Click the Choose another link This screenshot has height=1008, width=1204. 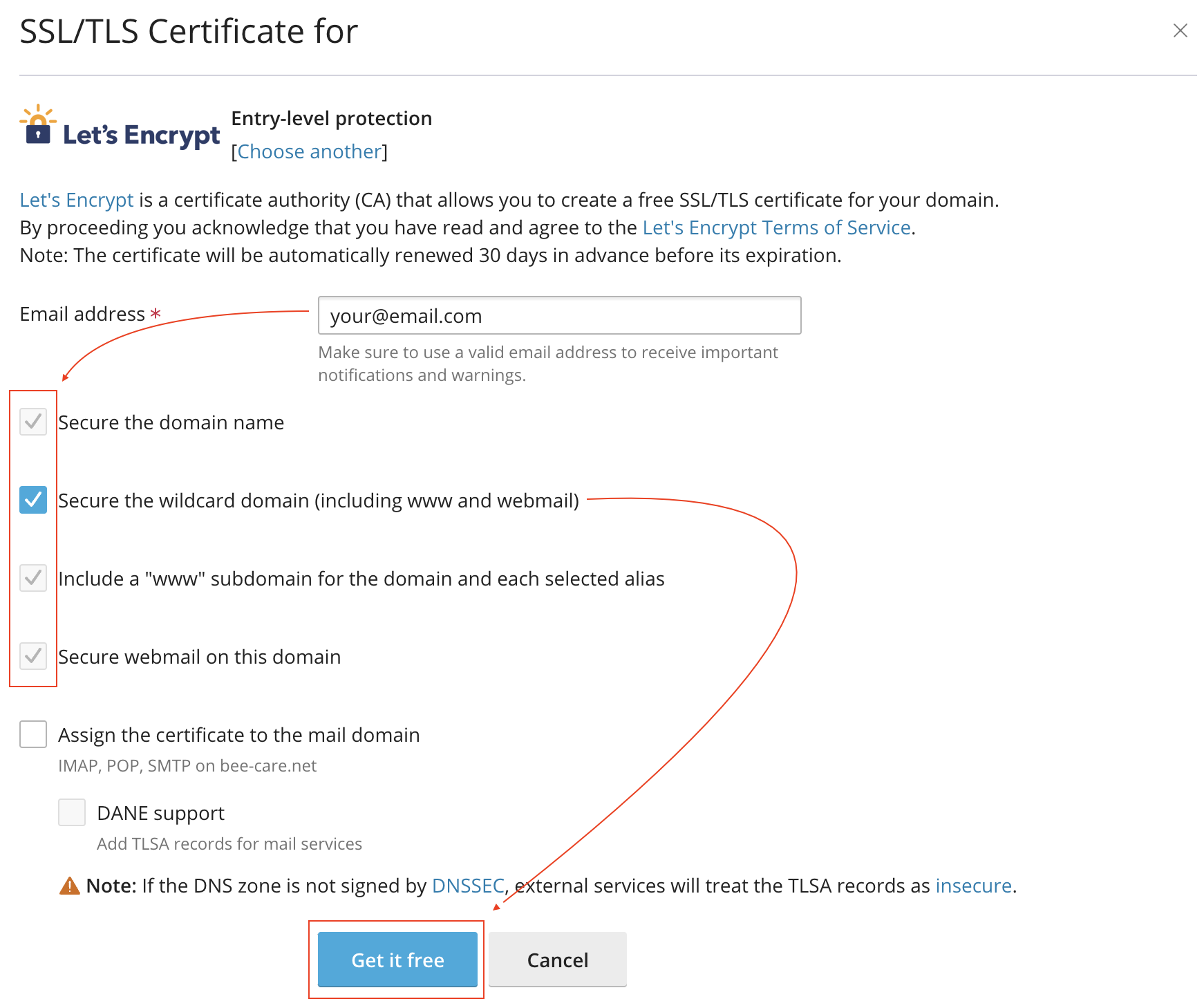[310, 151]
